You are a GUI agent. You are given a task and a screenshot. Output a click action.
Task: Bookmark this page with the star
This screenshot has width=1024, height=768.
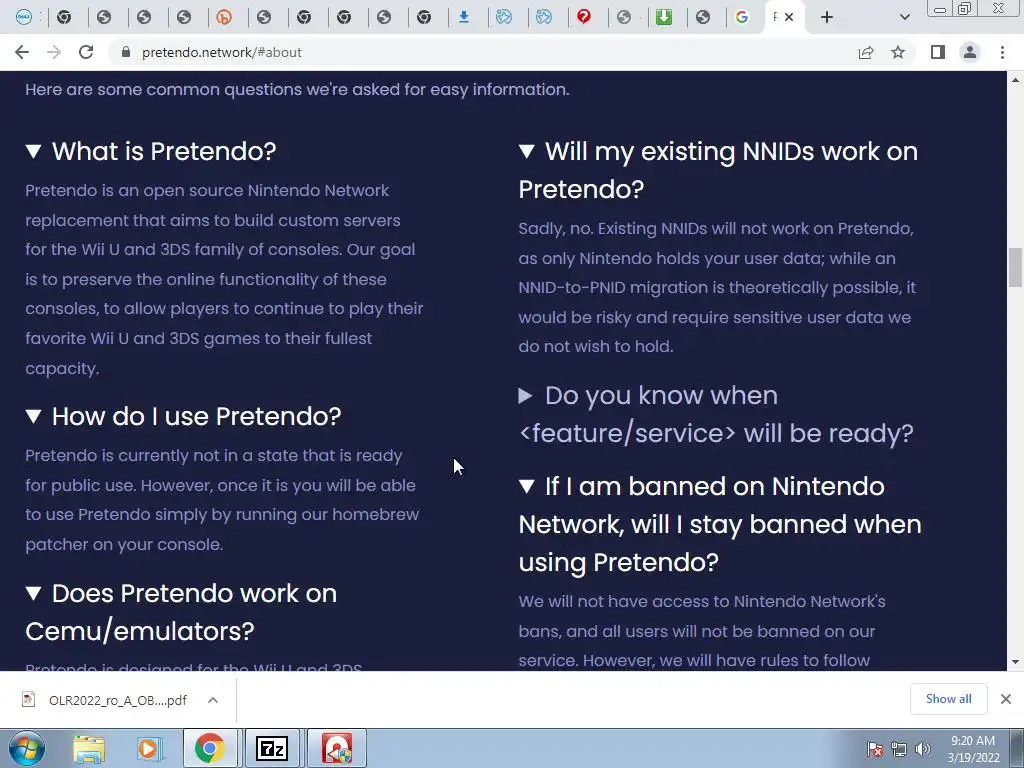click(898, 52)
